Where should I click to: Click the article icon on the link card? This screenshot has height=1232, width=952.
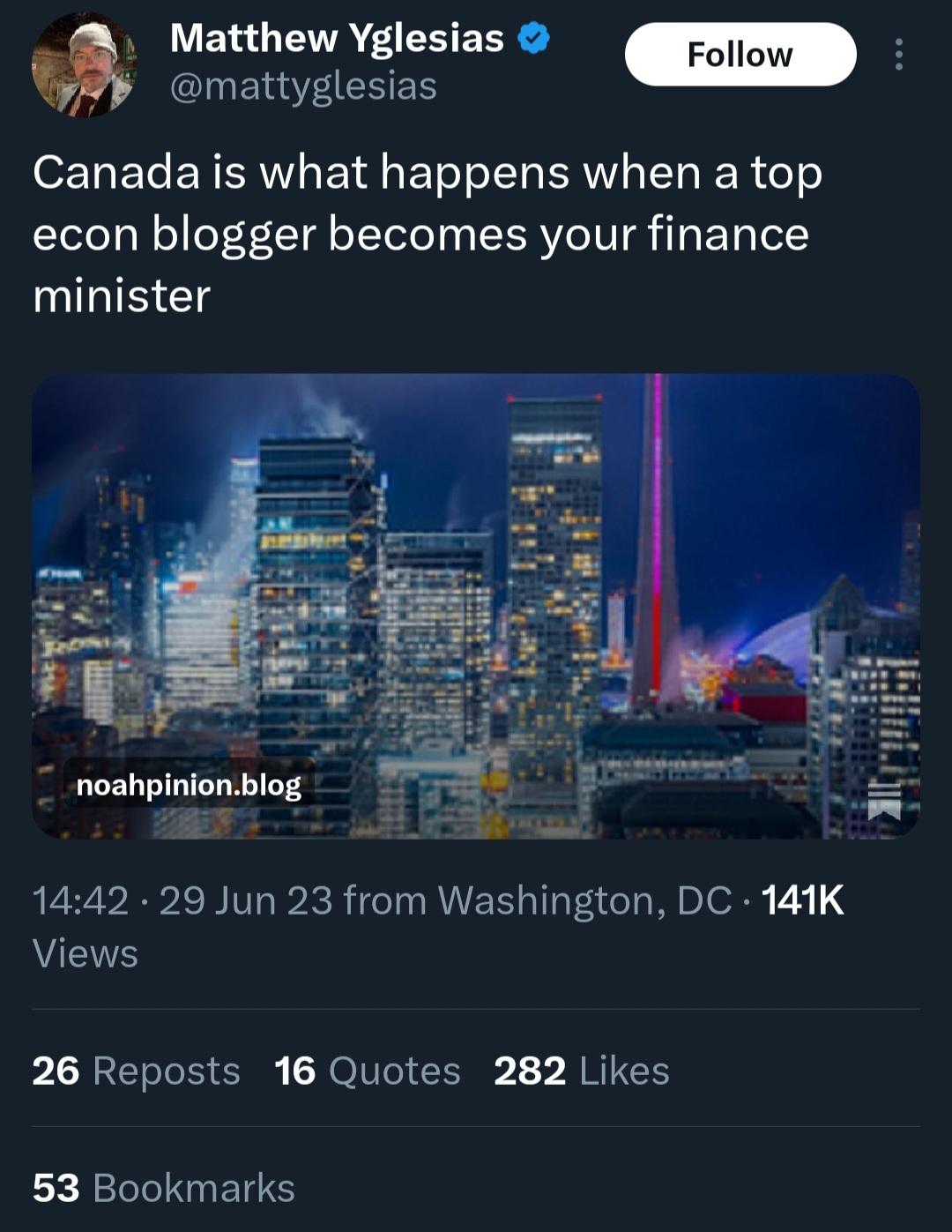[884, 802]
